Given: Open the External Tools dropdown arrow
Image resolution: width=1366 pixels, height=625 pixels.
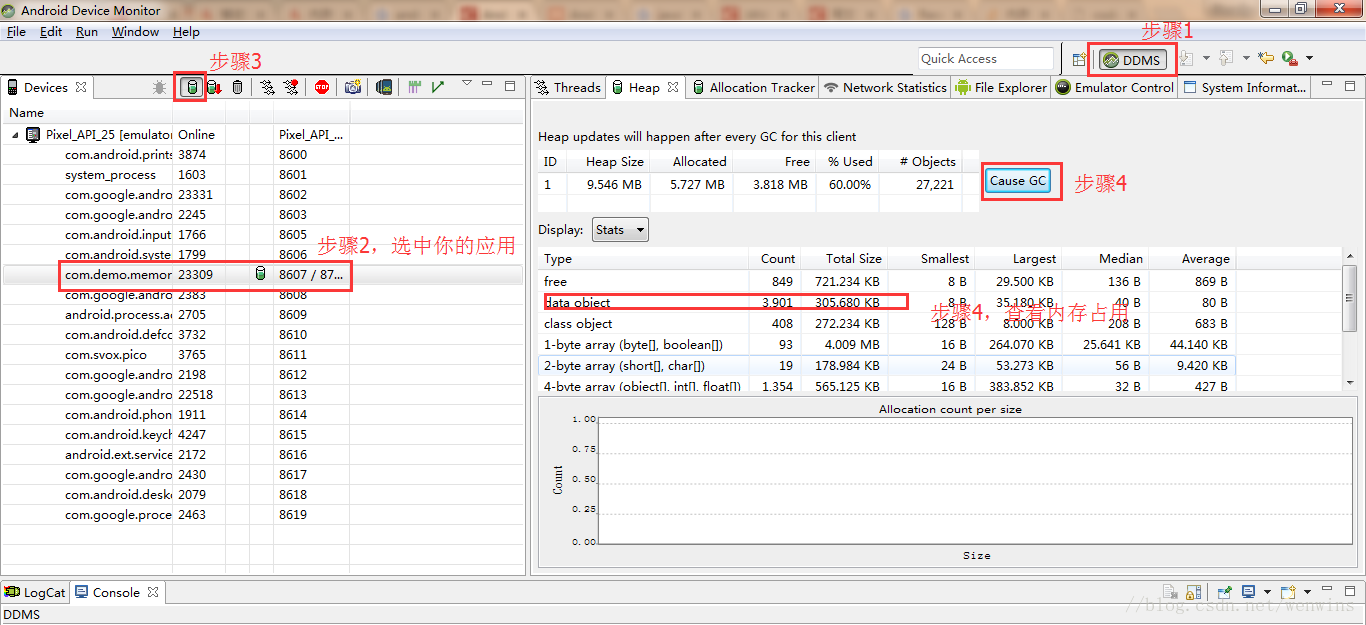Looking at the screenshot, I should click(x=1309, y=59).
